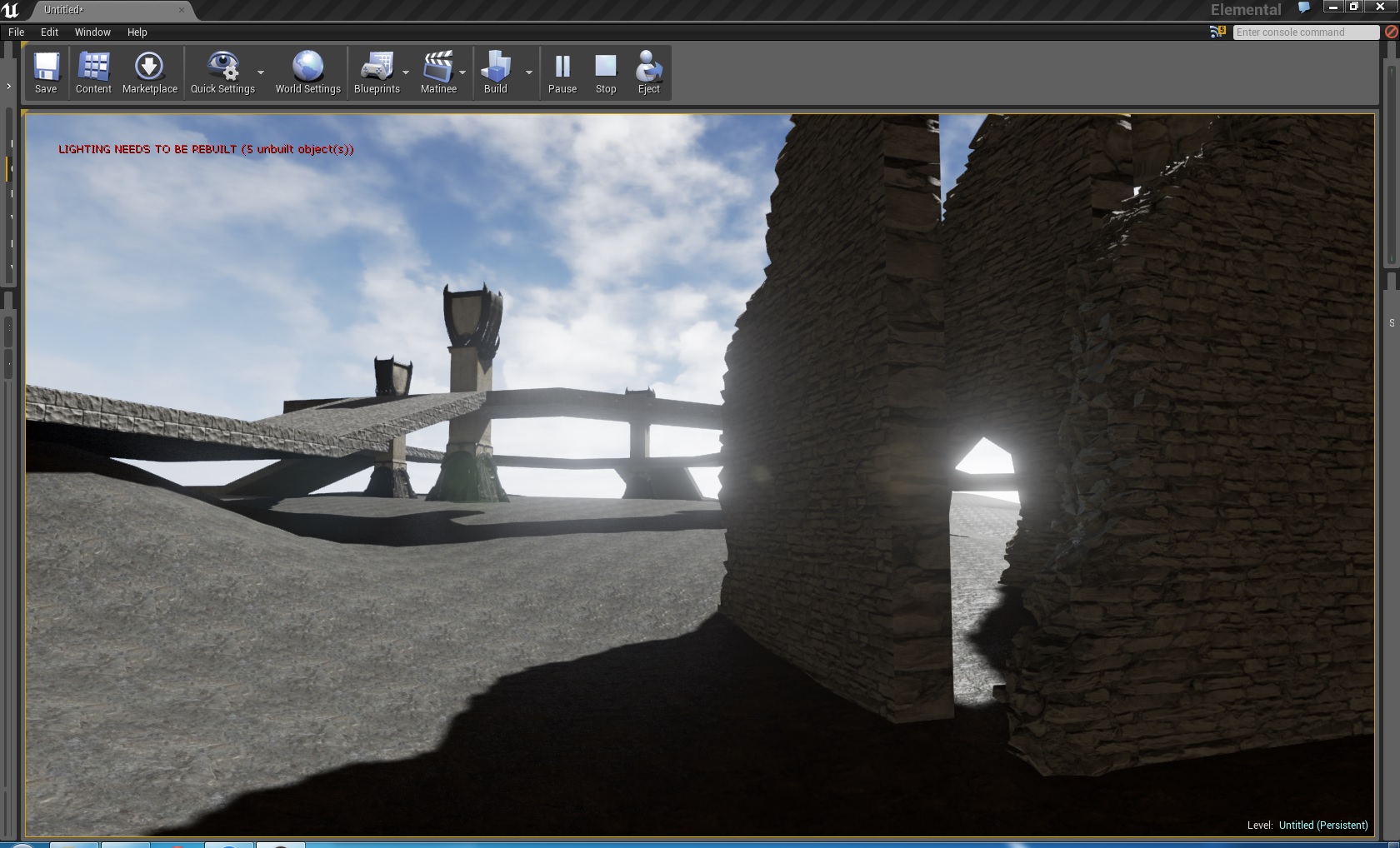Open the Window menu
Viewport: 1400px width, 848px height.
coord(92,32)
